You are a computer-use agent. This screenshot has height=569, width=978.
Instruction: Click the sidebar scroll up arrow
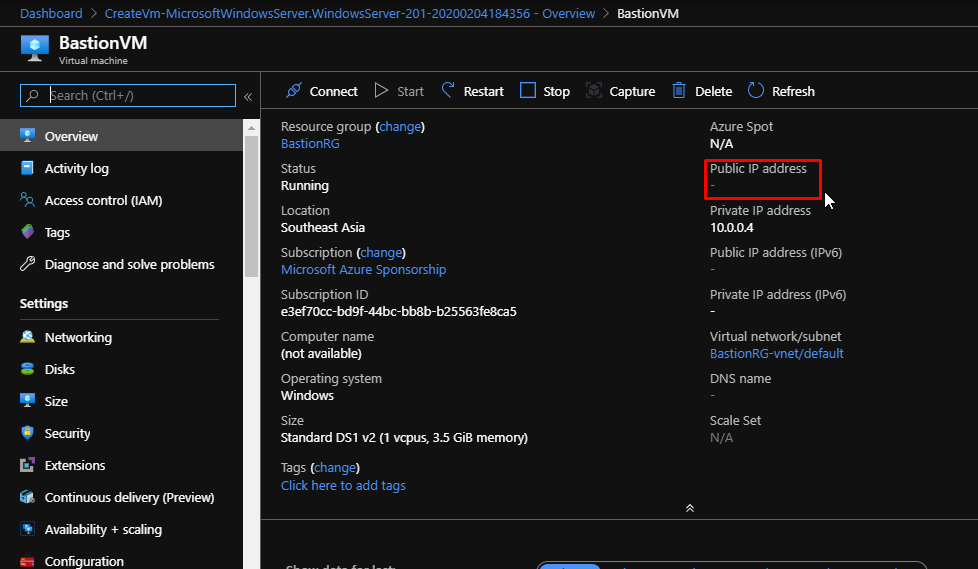click(x=251, y=128)
